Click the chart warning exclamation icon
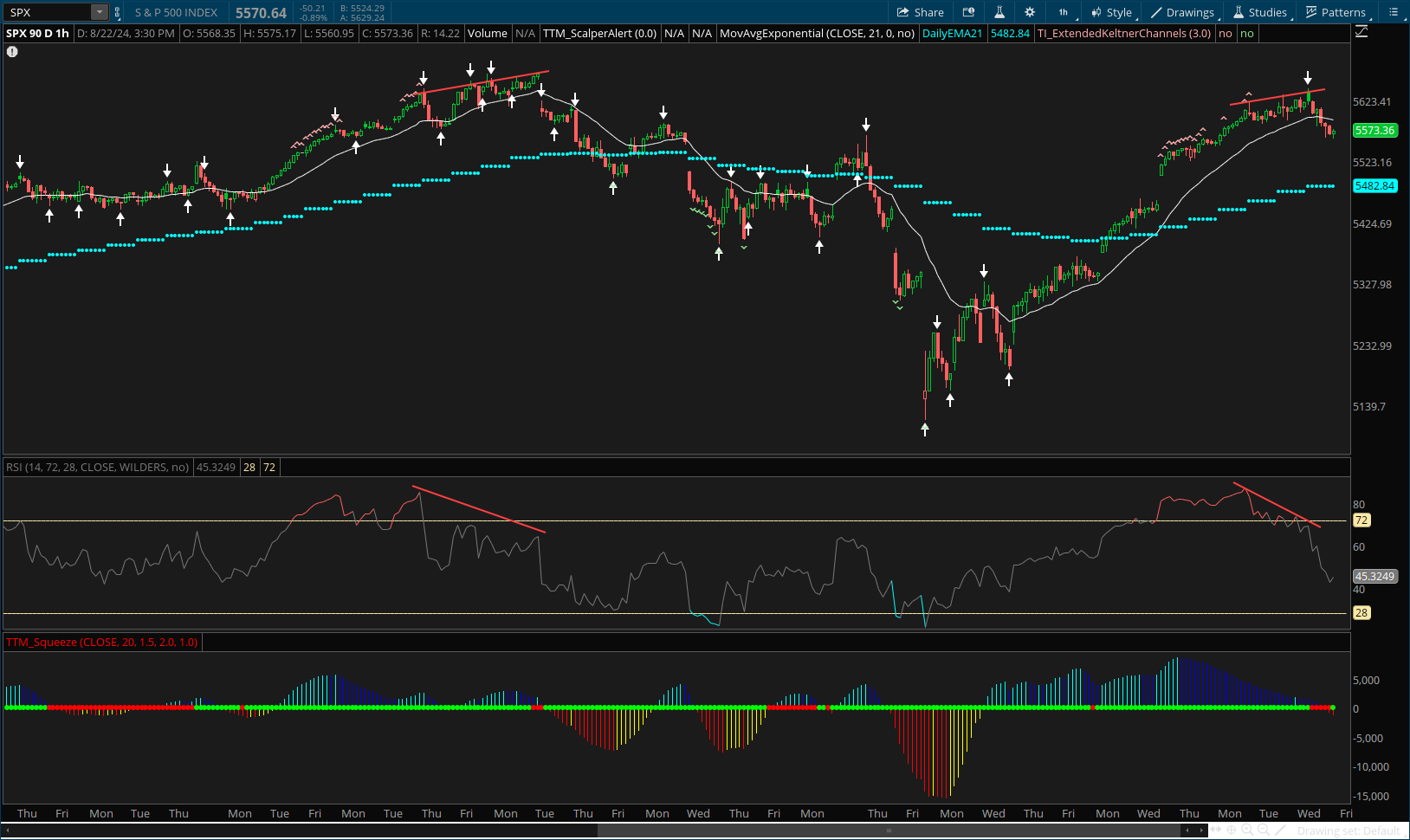 tap(12, 52)
